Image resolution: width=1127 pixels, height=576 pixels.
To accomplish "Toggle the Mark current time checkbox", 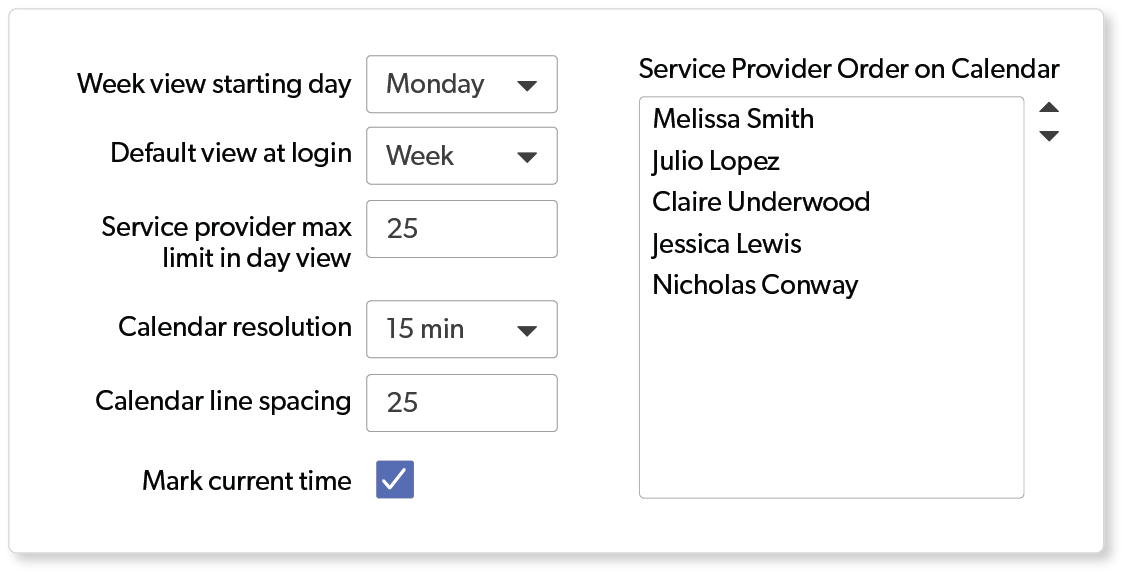I will (x=395, y=480).
